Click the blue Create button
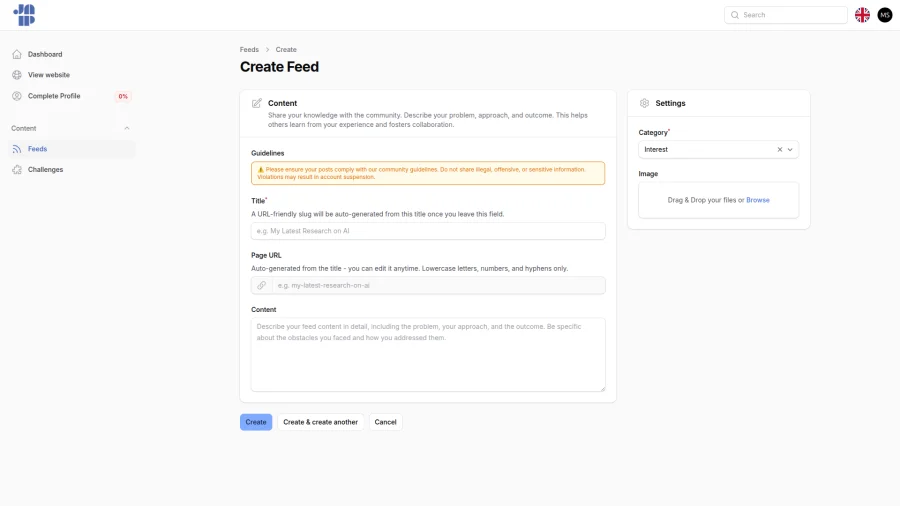This screenshot has width=900, height=506. pos(256,422)
